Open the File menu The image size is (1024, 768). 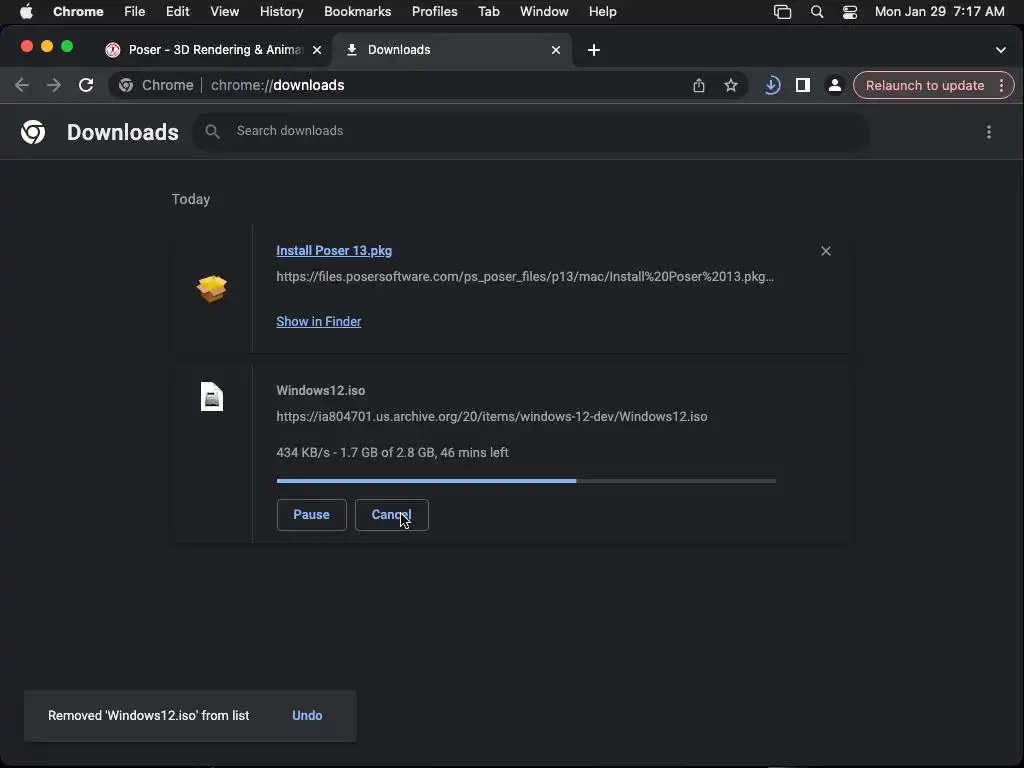[x=135, y=12]
